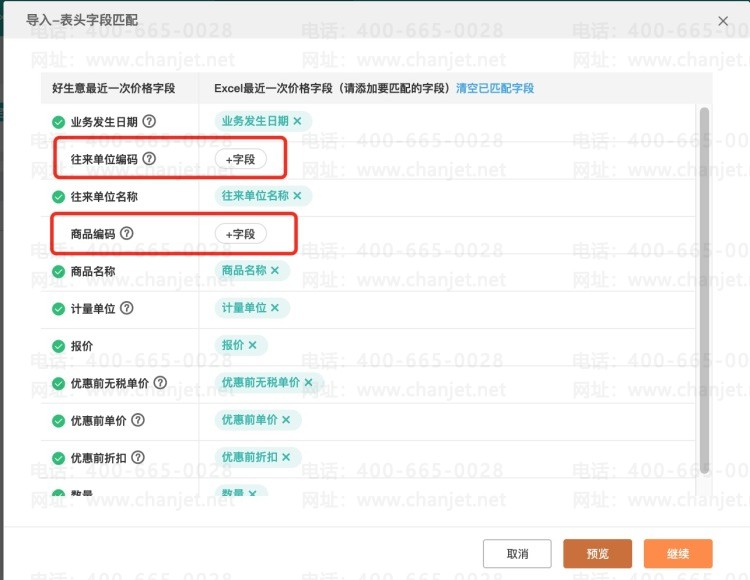Open help icon next to 业务发生日期

149,121
